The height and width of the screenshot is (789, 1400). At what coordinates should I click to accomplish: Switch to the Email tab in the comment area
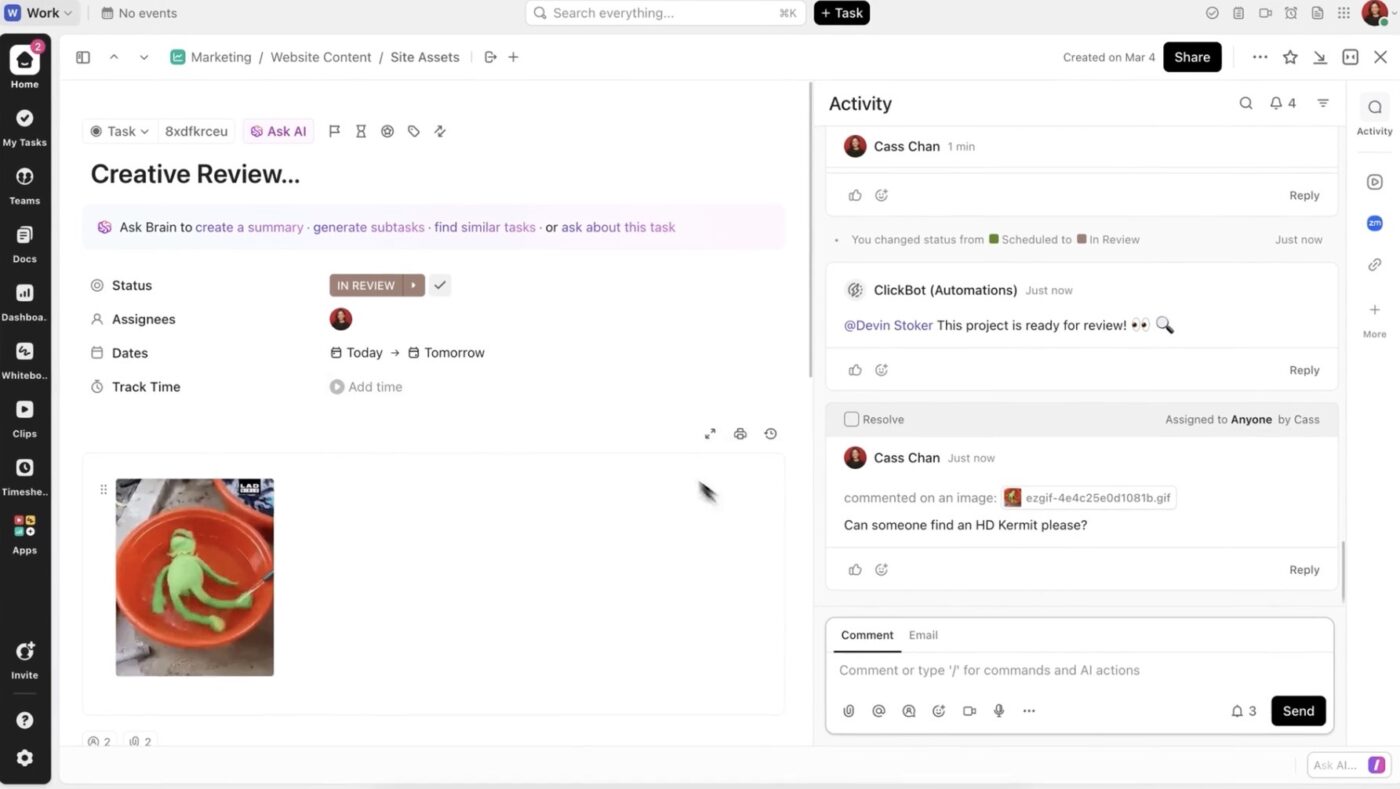(x=922, y=634)
